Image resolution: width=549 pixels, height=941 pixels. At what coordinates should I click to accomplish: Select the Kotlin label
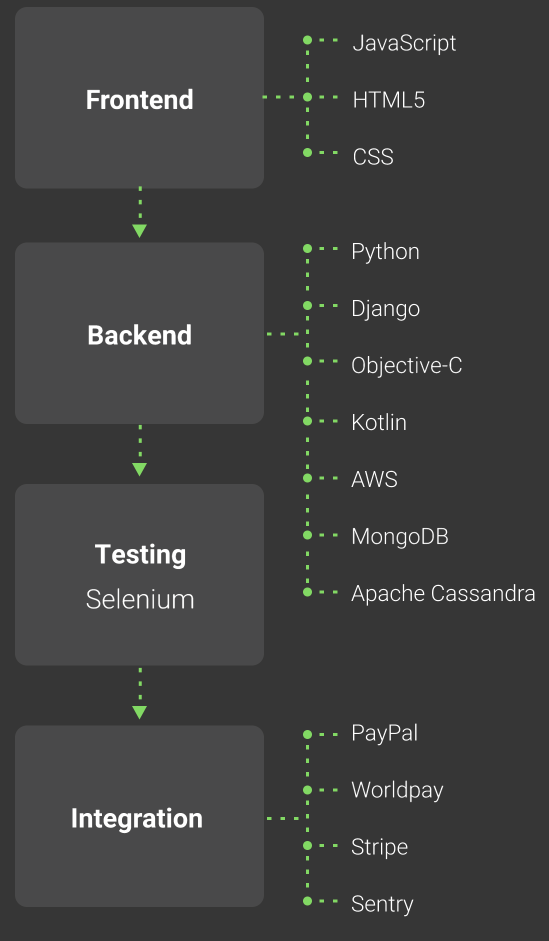tap(379, 422)
